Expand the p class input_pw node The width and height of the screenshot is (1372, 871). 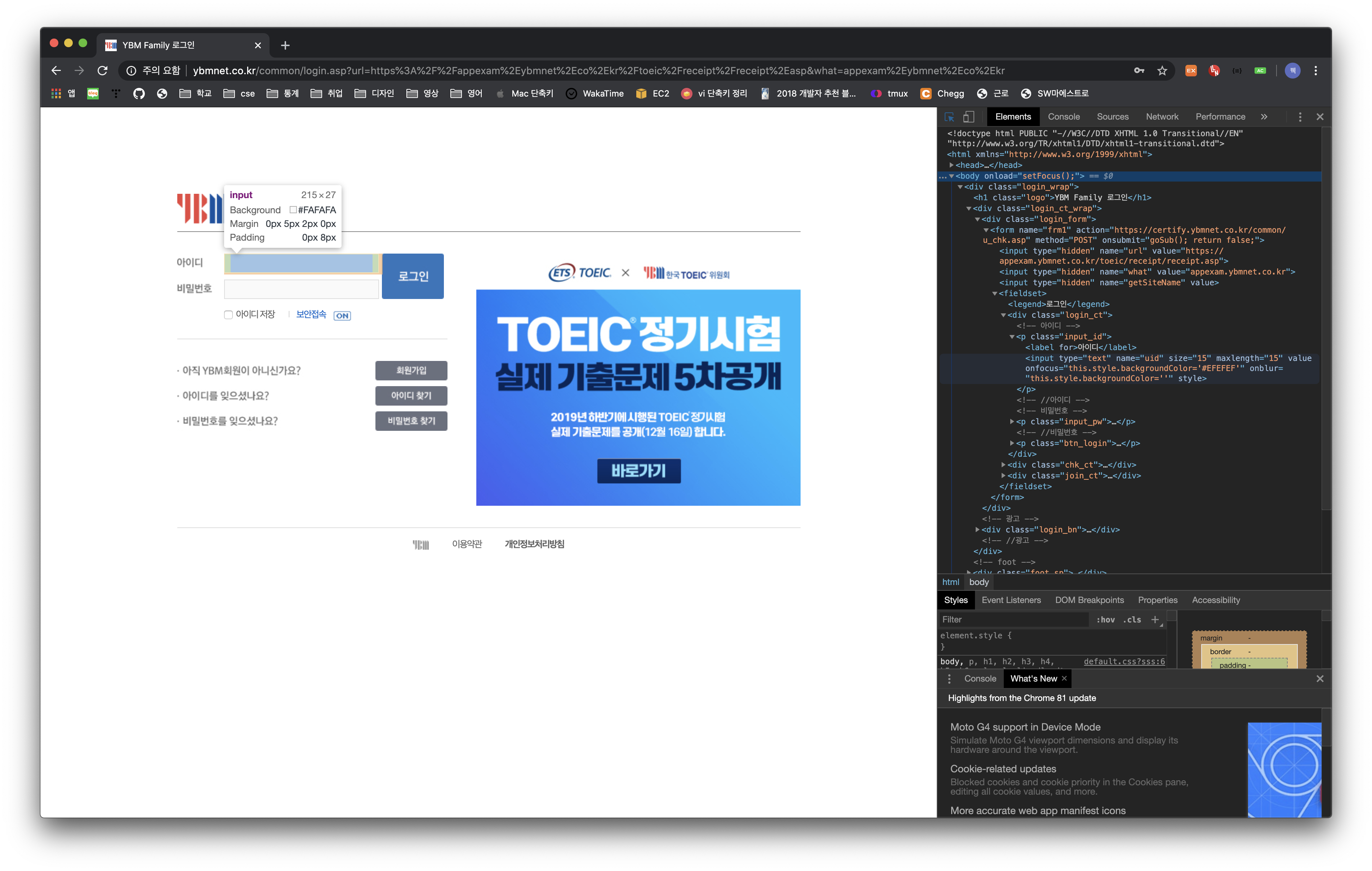(1012, 421)
